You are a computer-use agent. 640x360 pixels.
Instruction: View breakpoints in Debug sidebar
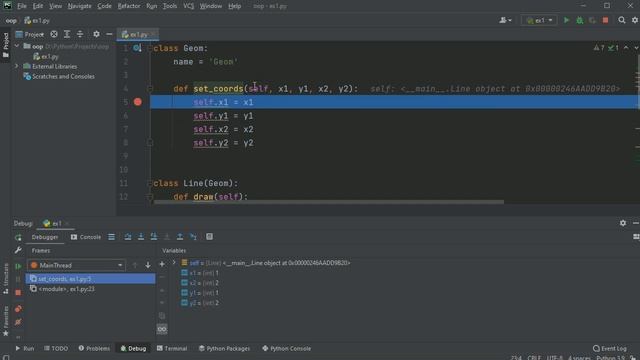coord(18,309)
